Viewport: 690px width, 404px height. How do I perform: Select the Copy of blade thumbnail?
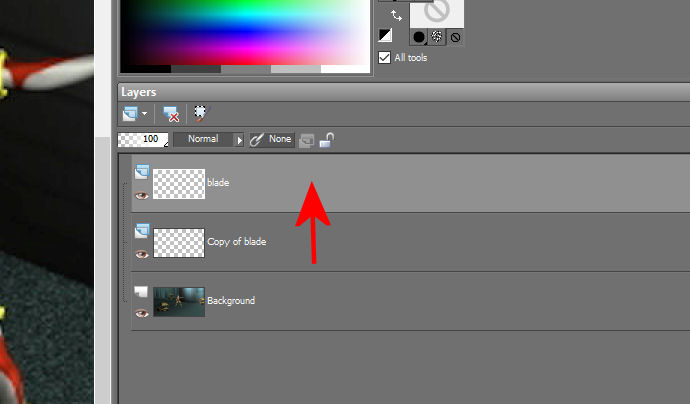(x=179, y=243)
